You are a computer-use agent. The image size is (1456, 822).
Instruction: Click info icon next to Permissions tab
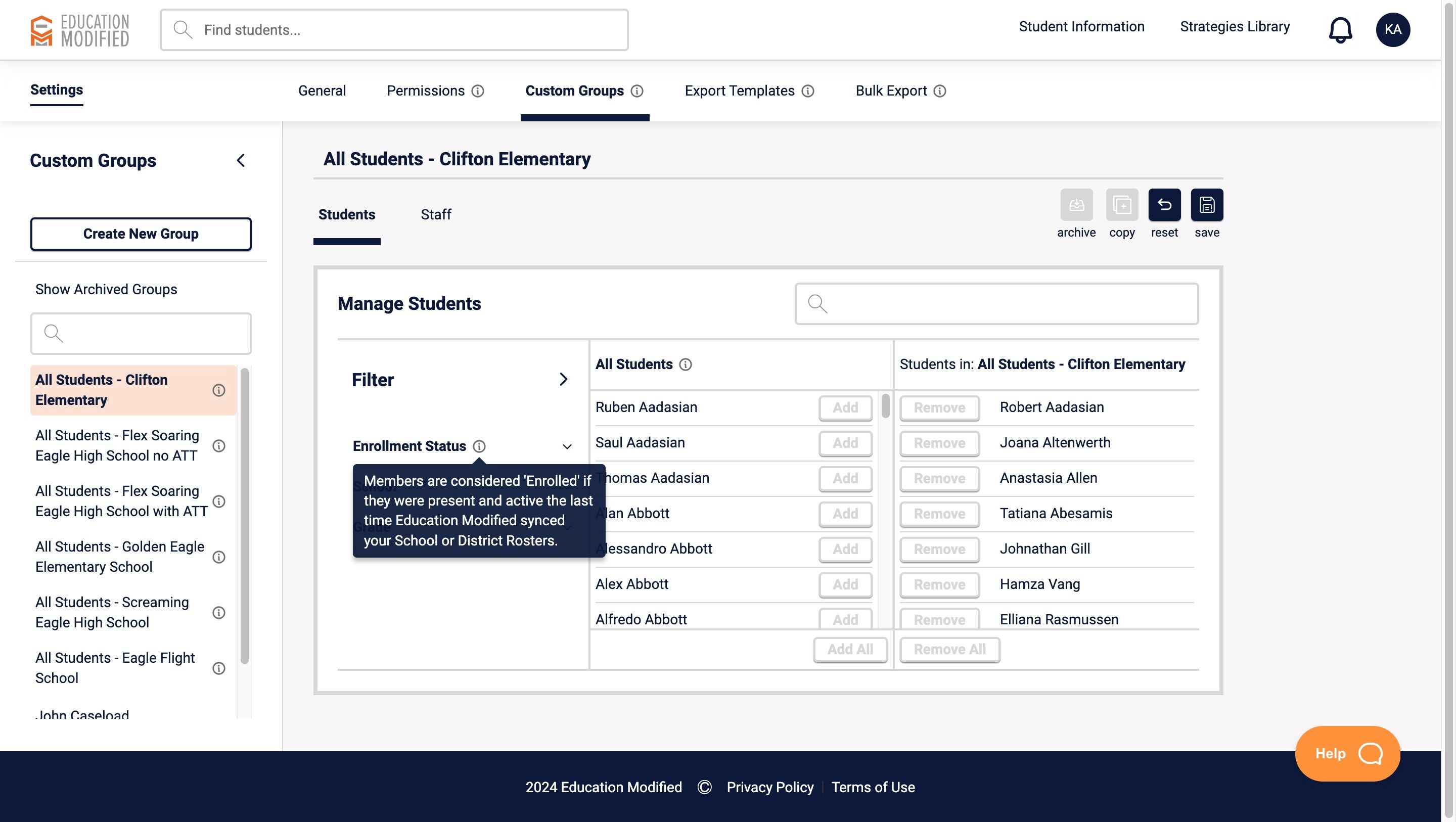tap(478, 91)
